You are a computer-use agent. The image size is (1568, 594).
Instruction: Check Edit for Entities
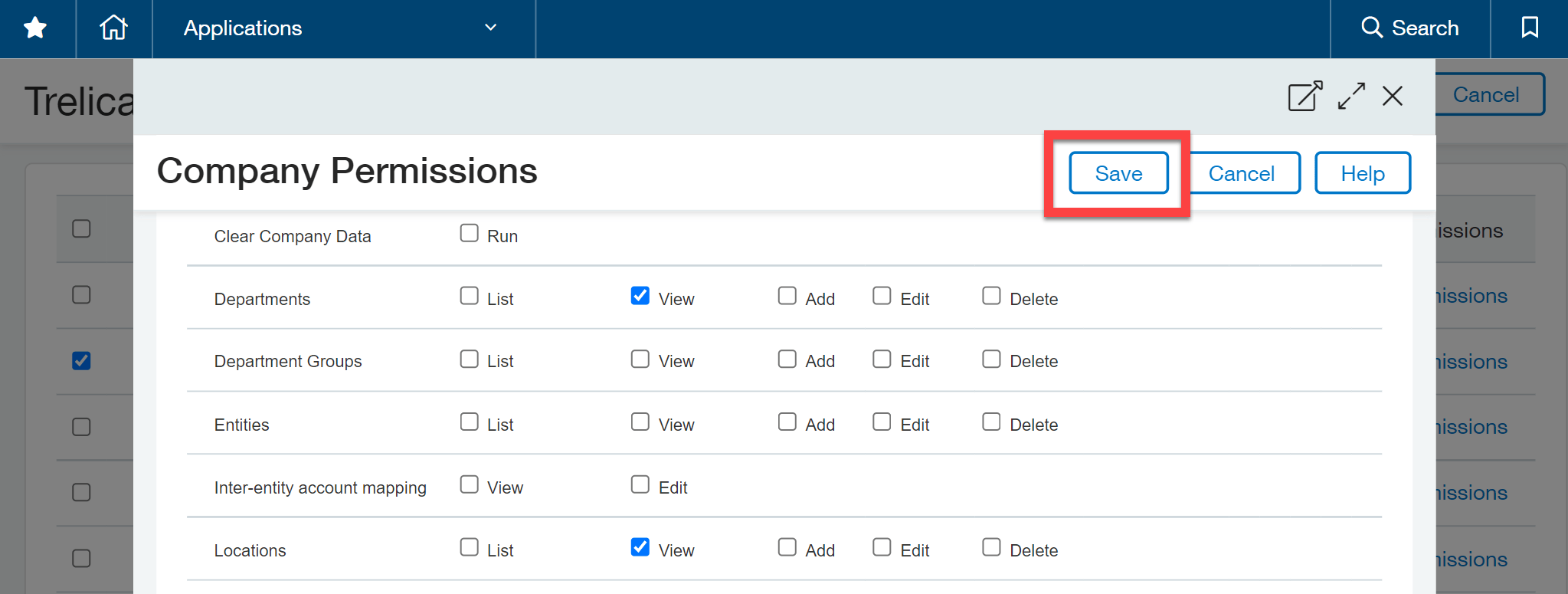point(882,422)
